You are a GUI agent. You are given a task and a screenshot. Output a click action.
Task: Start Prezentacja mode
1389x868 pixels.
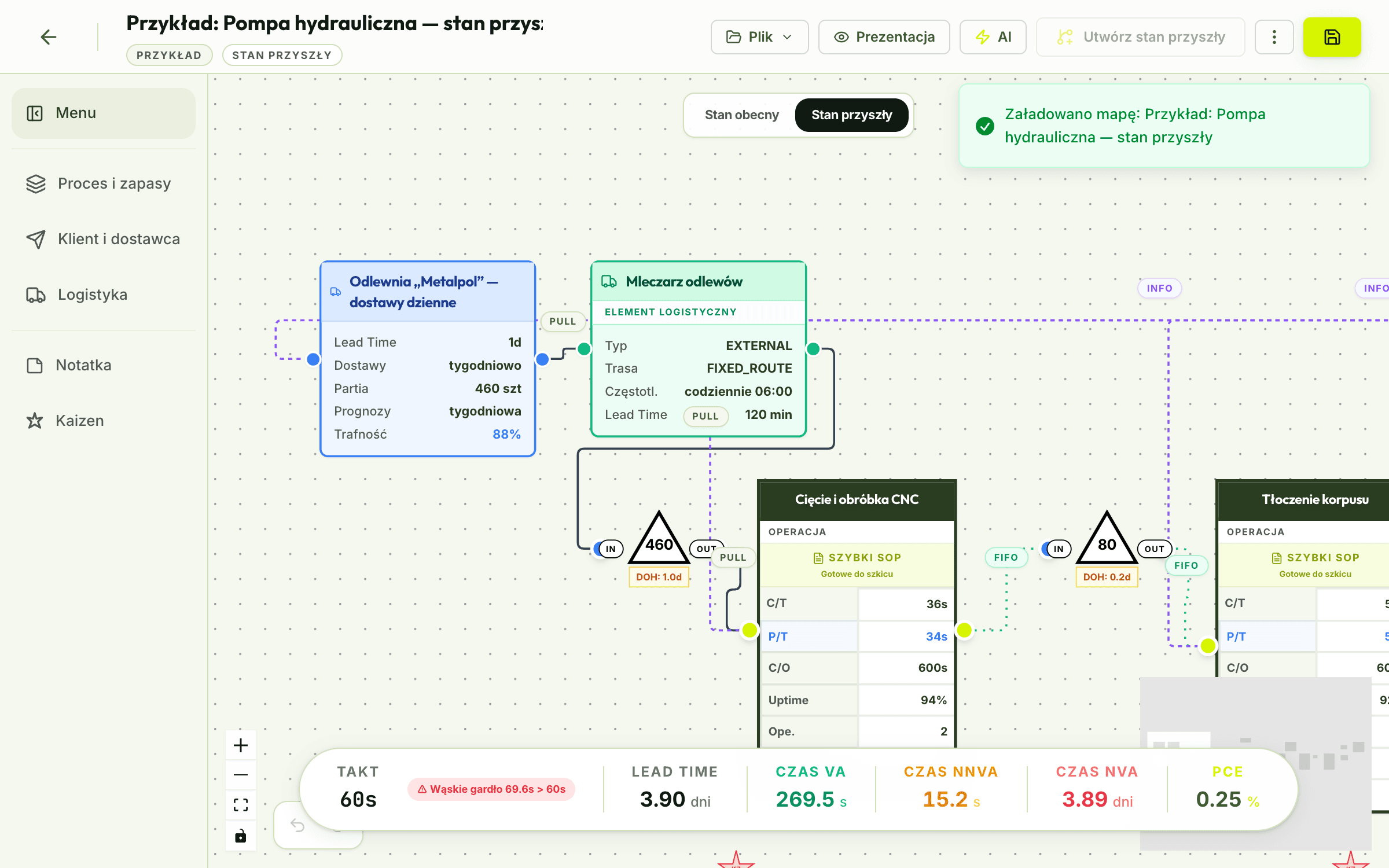[884, 37]
